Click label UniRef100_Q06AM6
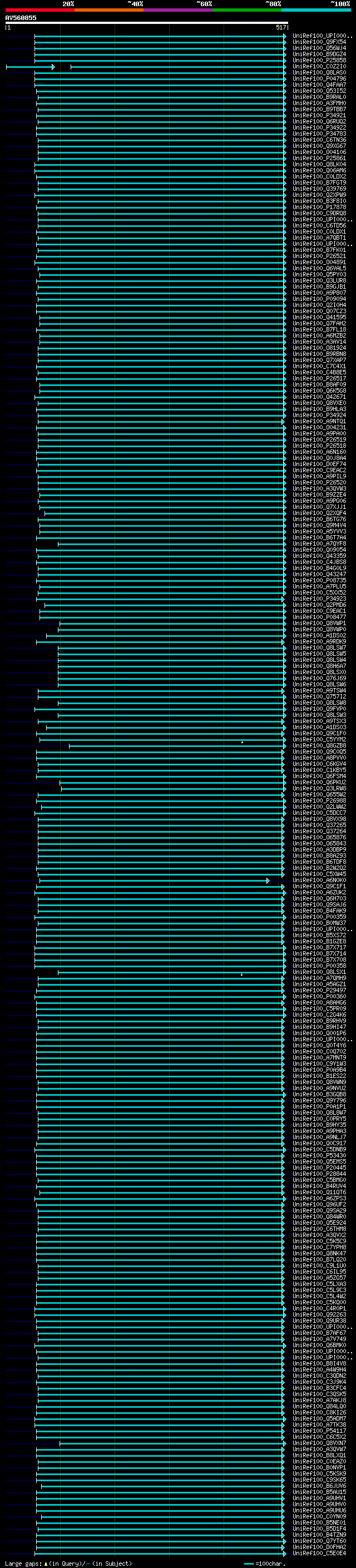The image size is (356, 1568). tap(319, 170)
